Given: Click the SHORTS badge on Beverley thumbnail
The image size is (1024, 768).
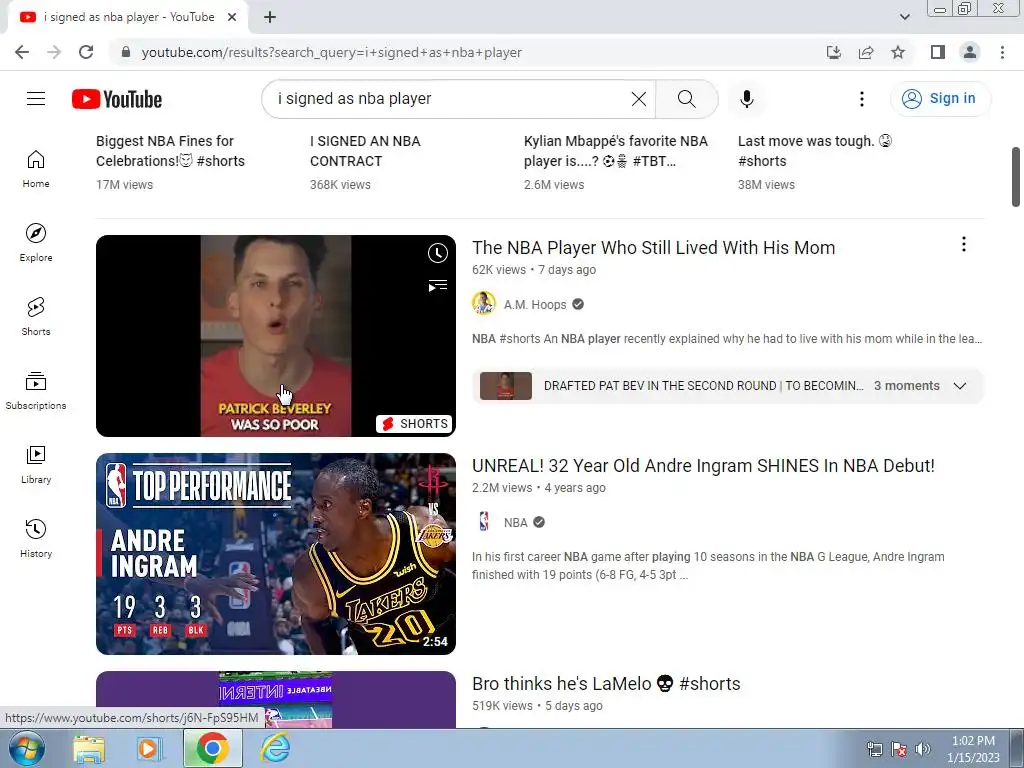Looking at the screenshot, I should tap(415, 424).
